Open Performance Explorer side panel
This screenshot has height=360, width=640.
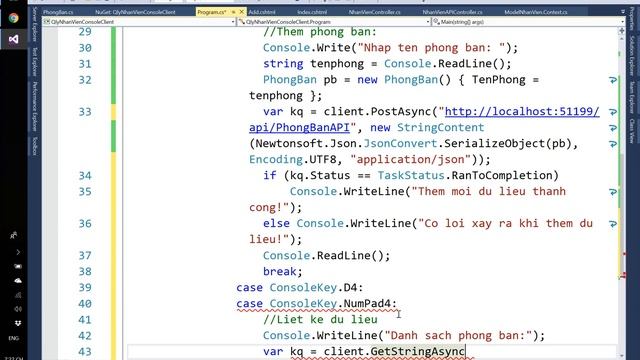pyautogui.click(x=35, y=106)
